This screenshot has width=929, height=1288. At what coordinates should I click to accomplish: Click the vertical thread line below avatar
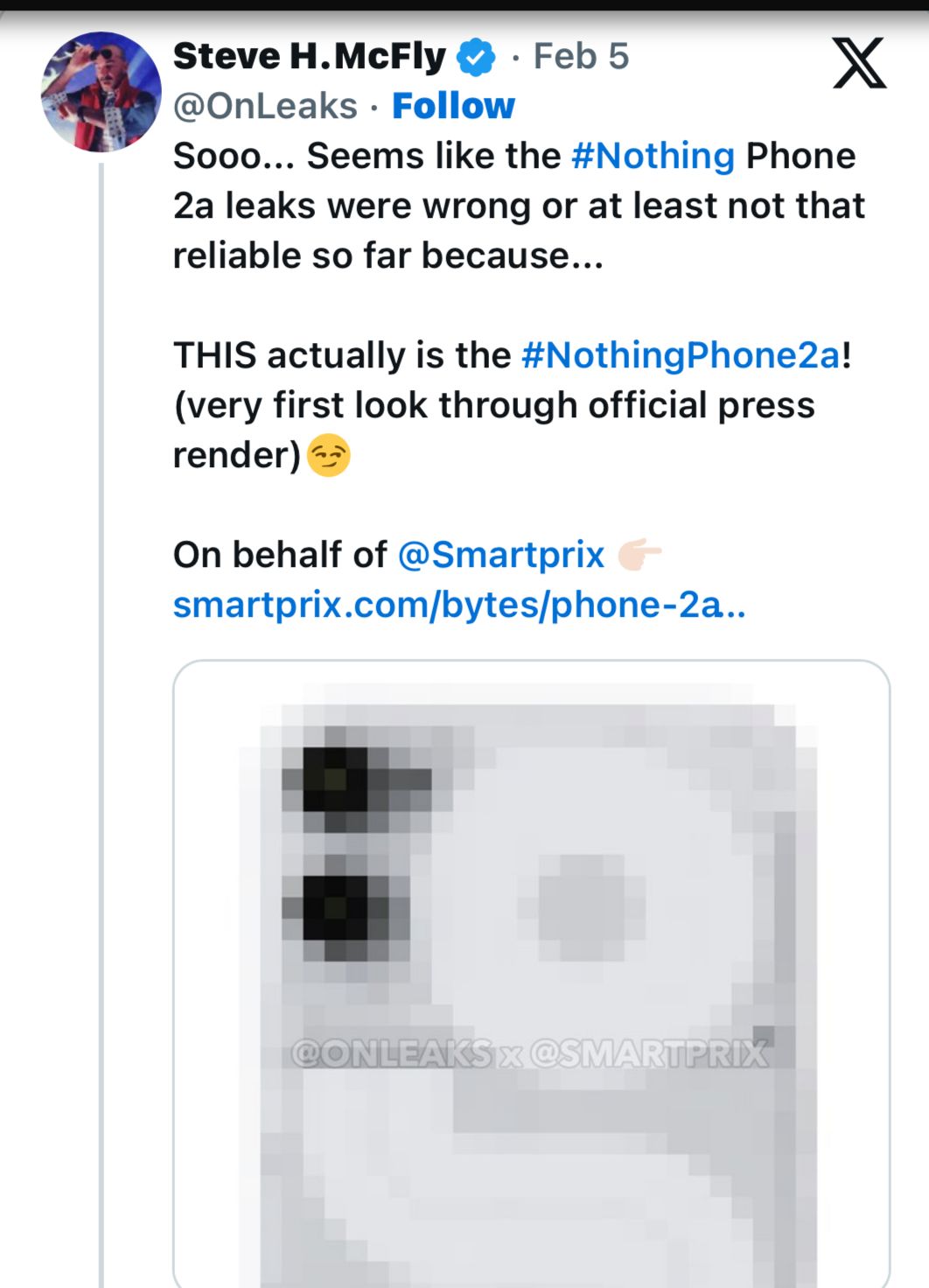[101, 700]
